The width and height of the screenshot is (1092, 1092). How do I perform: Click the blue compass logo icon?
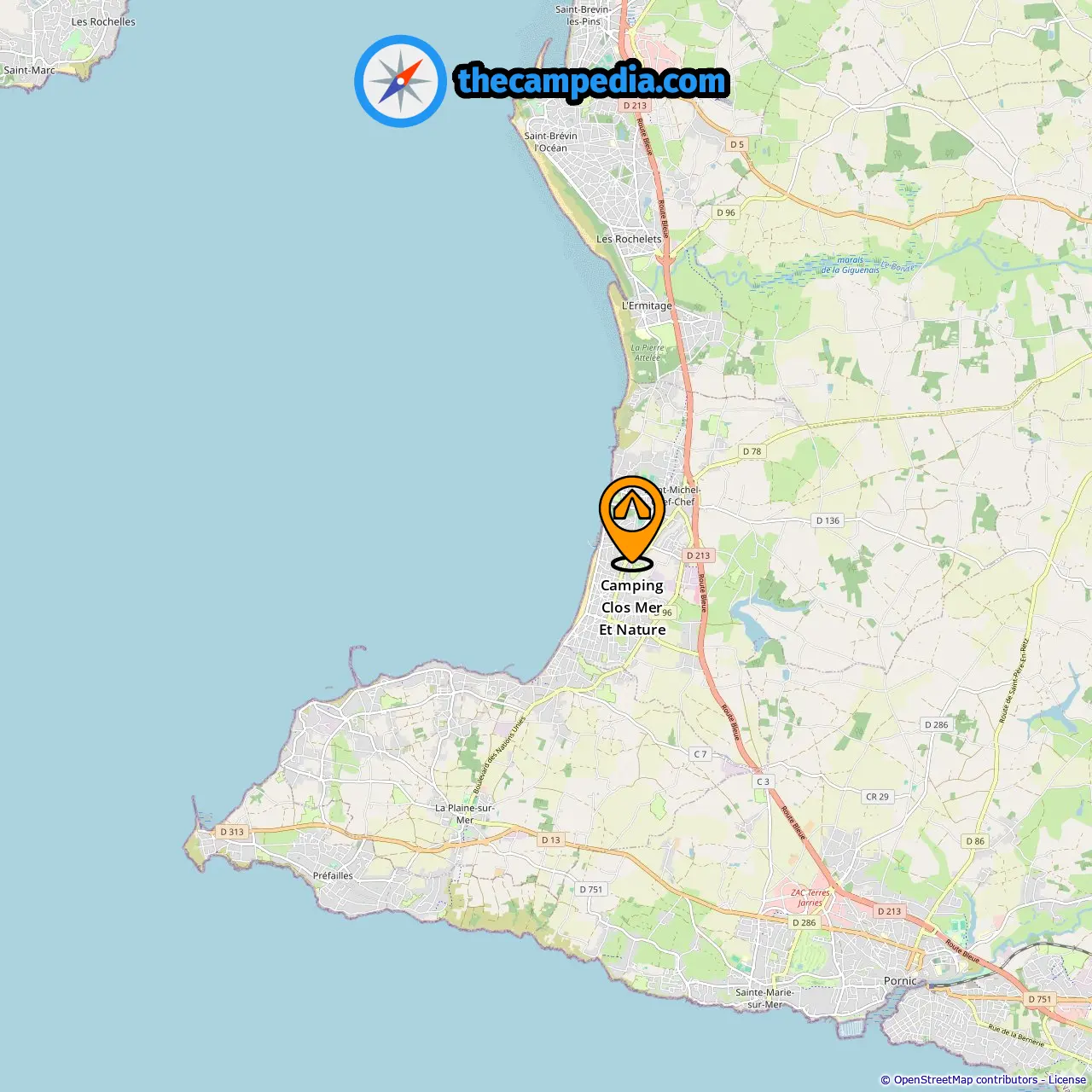click(400, 81)
